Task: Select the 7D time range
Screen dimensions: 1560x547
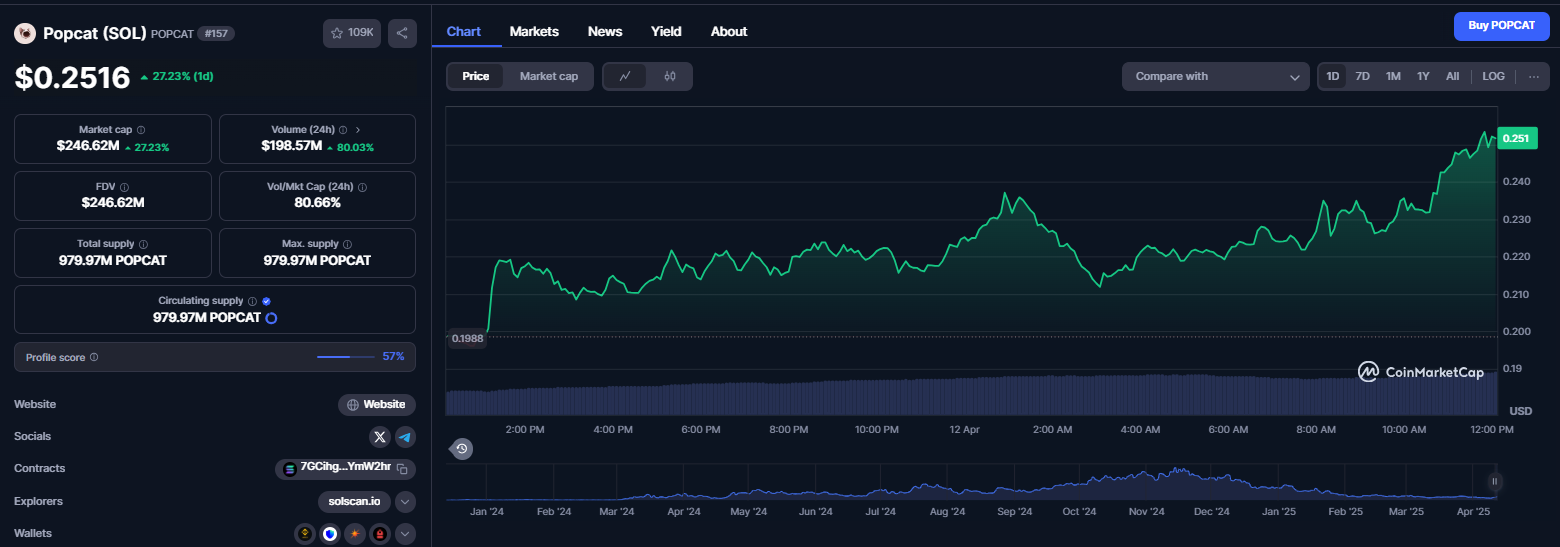Action: click(x=1362, y=76)
